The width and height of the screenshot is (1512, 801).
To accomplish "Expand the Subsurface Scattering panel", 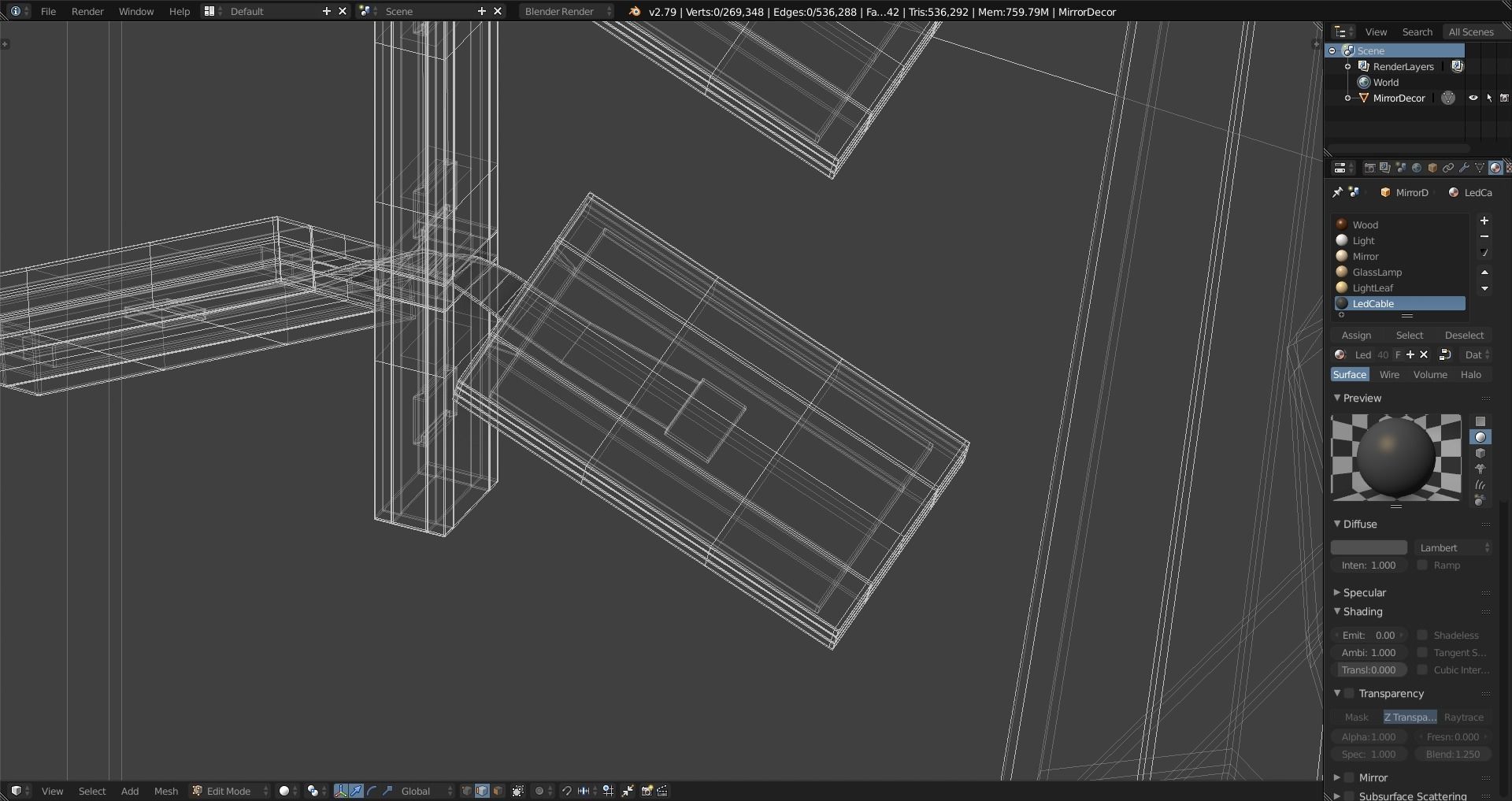I will [x=1336, y=795].
